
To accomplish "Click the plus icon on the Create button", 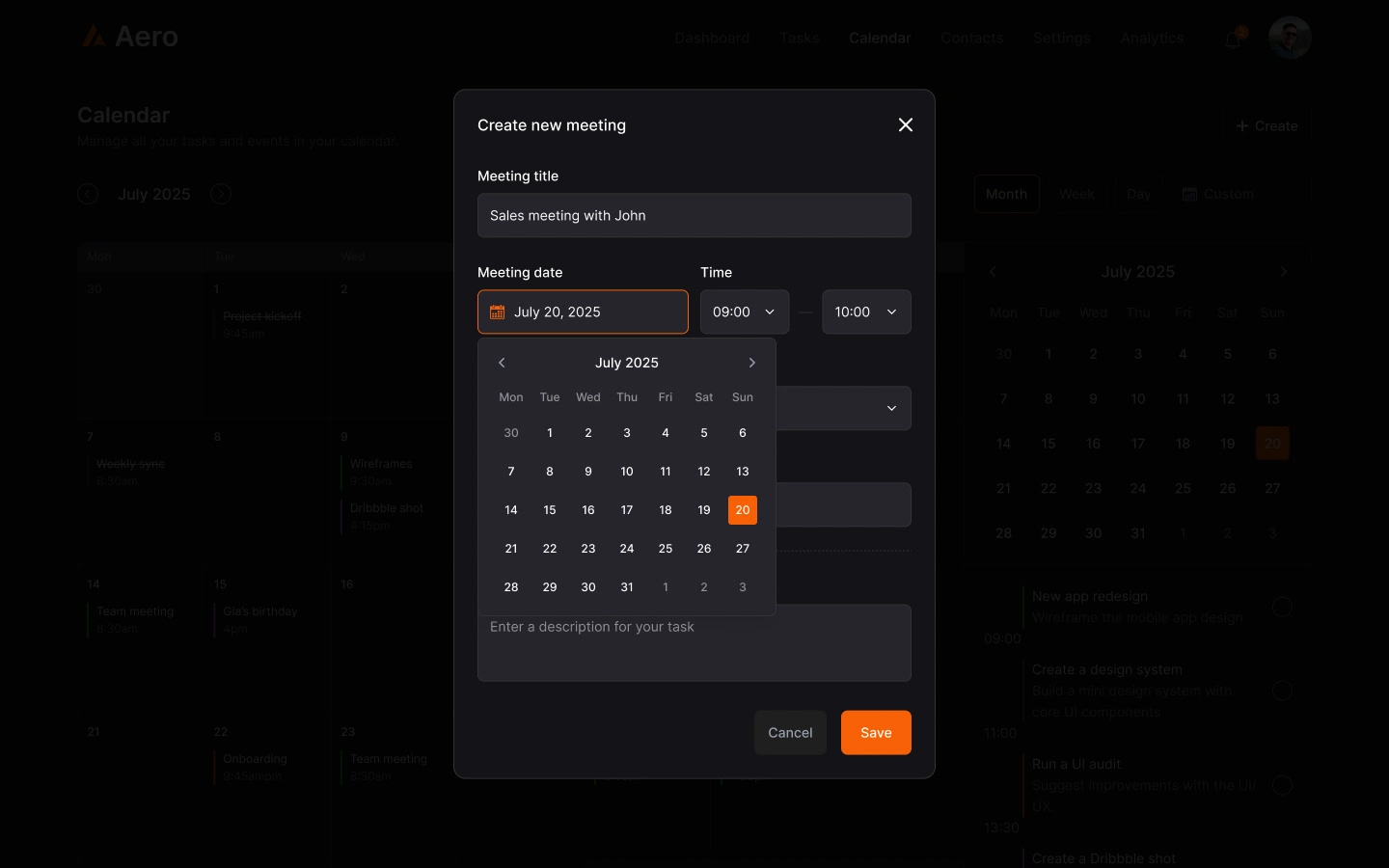I will point(1243,125).
